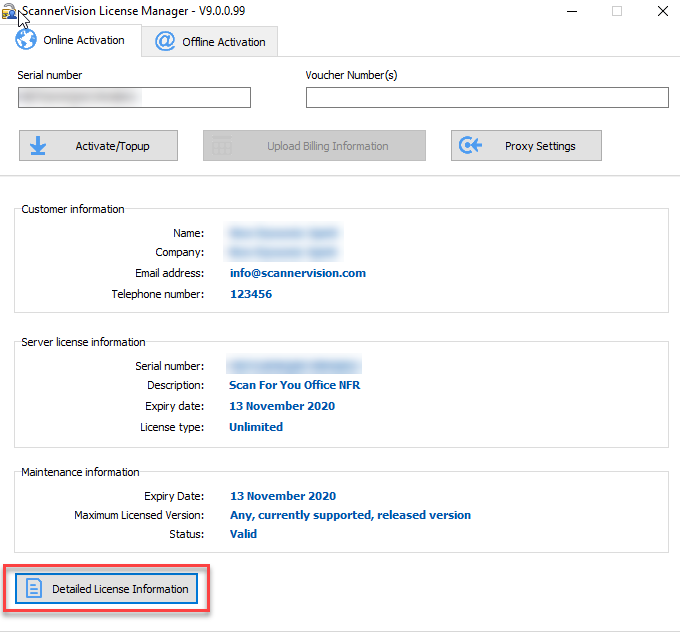Focus the Serial number input field
Image resolution: width=680 pixels, height=632 pixels.
tap(134, 97)
